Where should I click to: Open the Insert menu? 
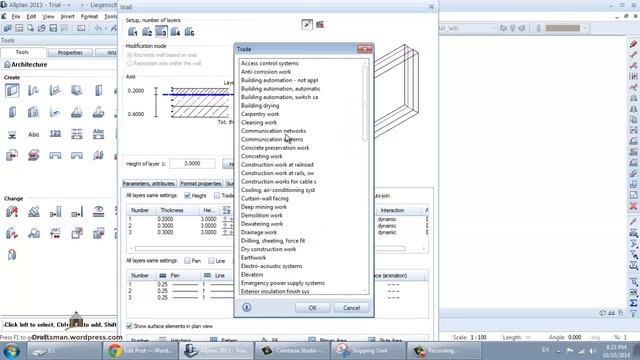click(x=67, y=17)
